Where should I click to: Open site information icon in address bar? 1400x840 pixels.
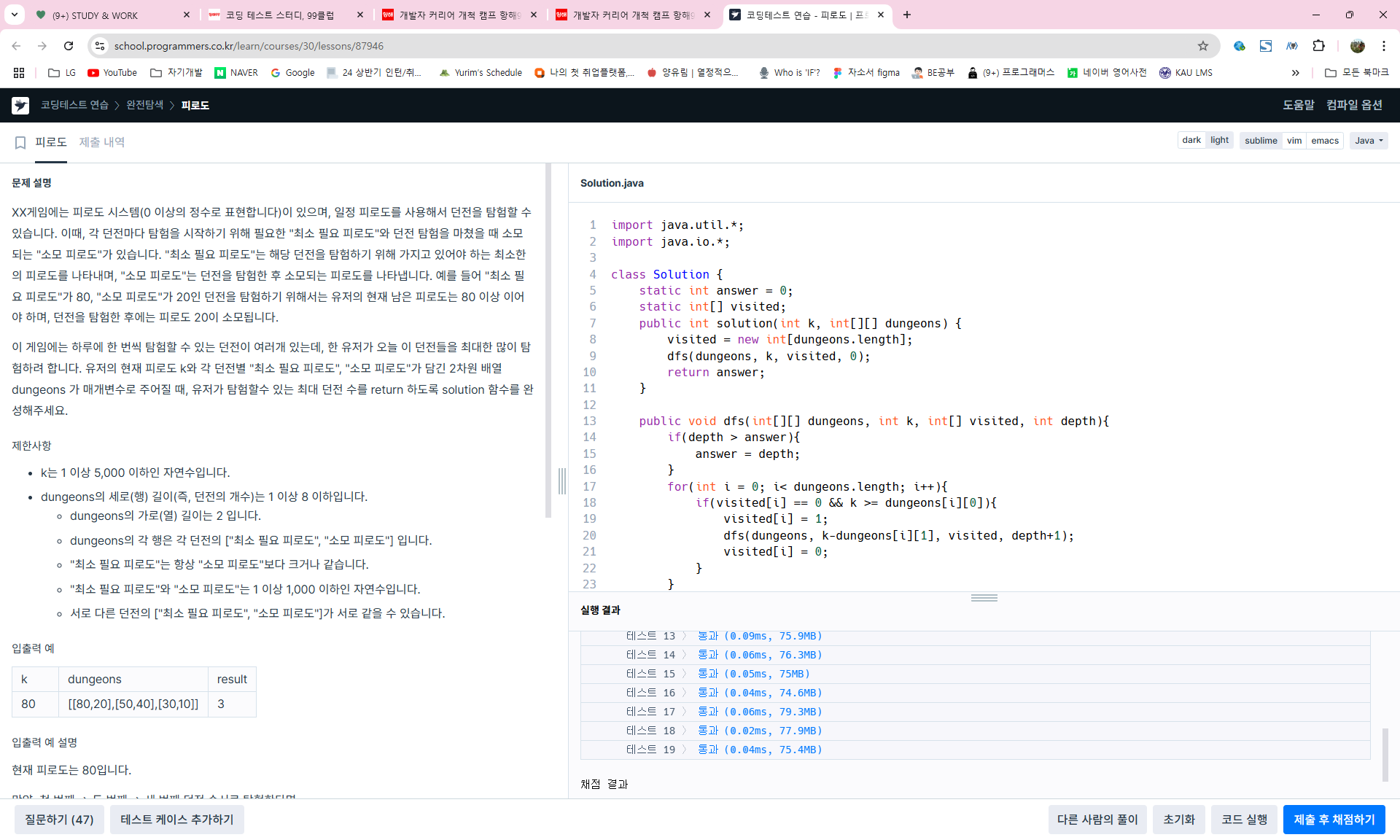pos(100,46)
